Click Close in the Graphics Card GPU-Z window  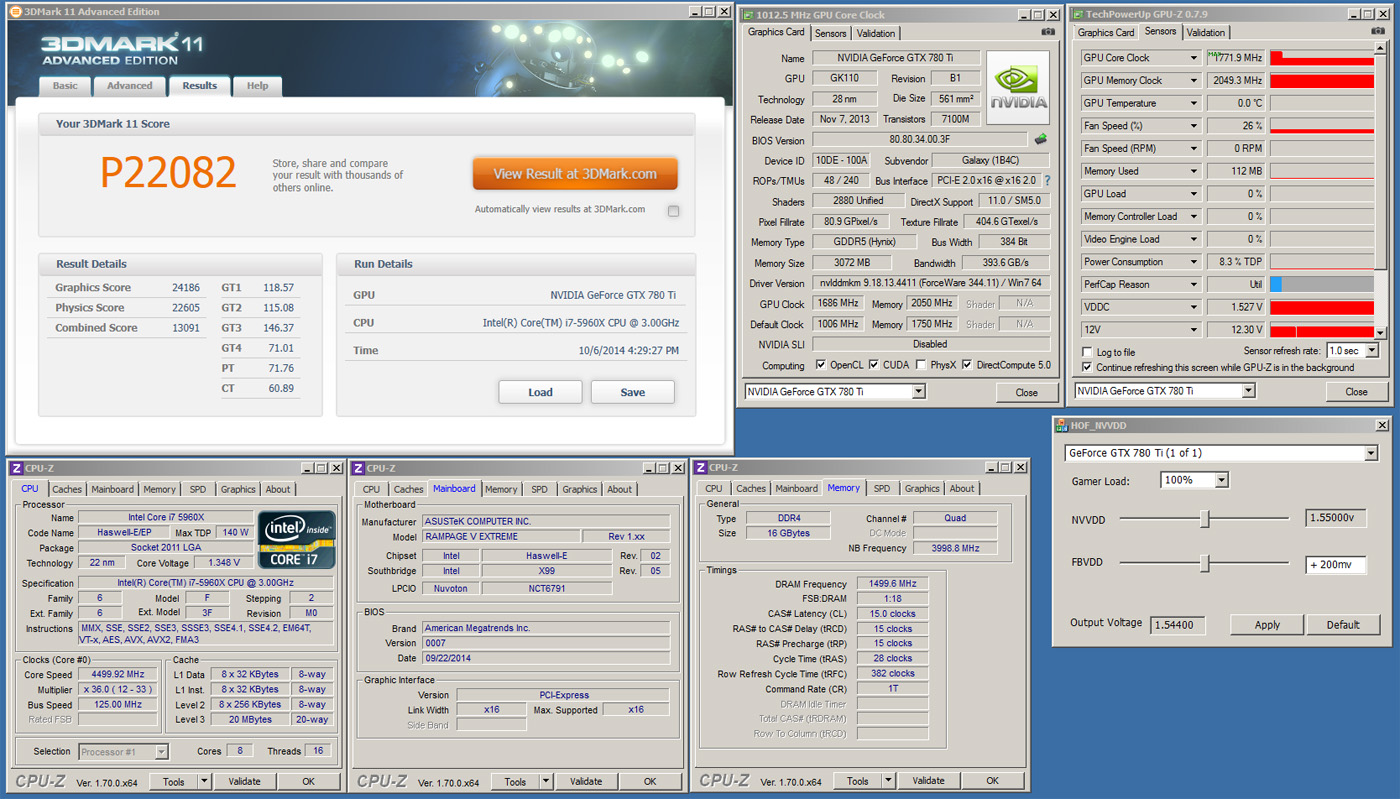point(1026,392)
